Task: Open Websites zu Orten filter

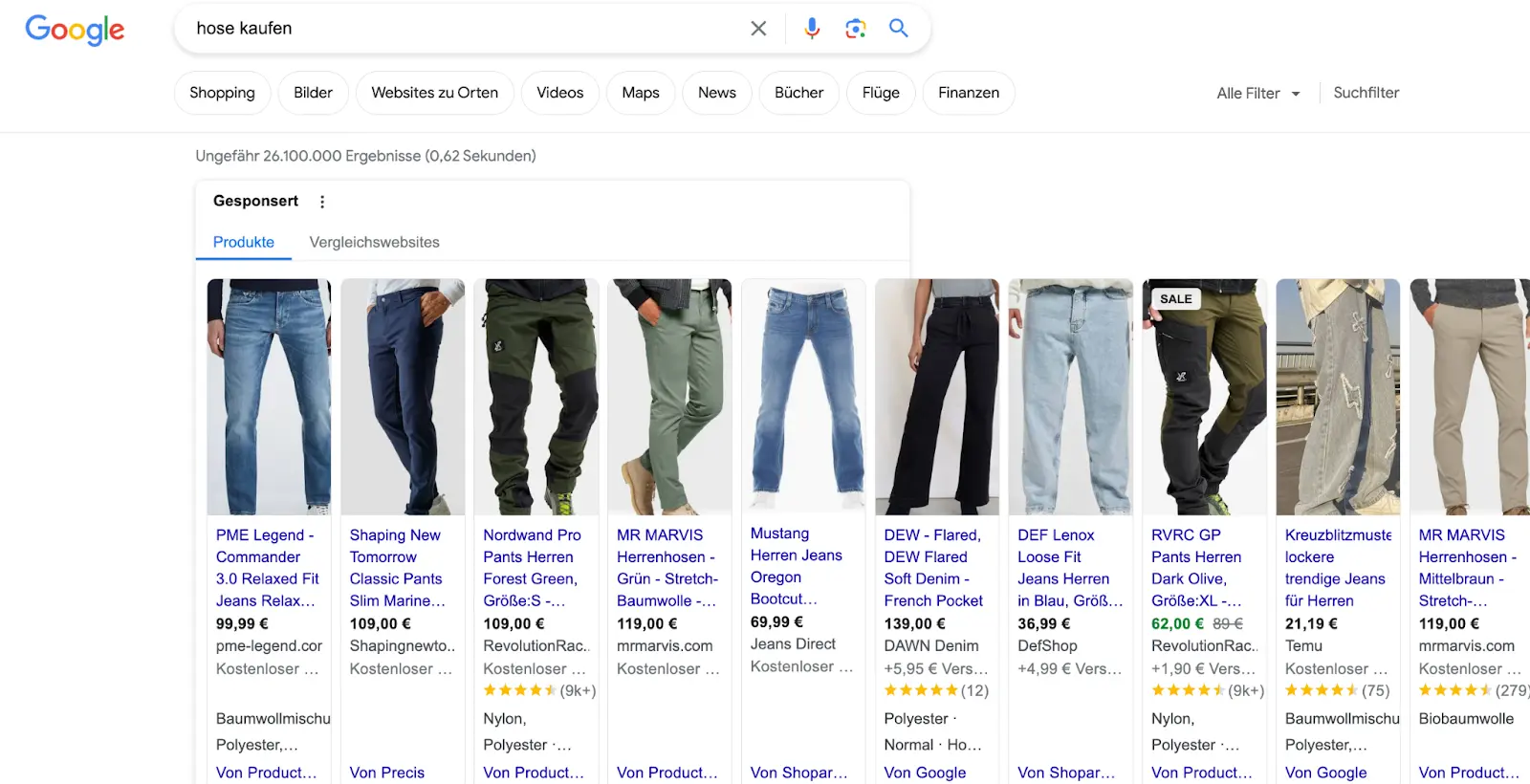Action: [x=435, y=93]
